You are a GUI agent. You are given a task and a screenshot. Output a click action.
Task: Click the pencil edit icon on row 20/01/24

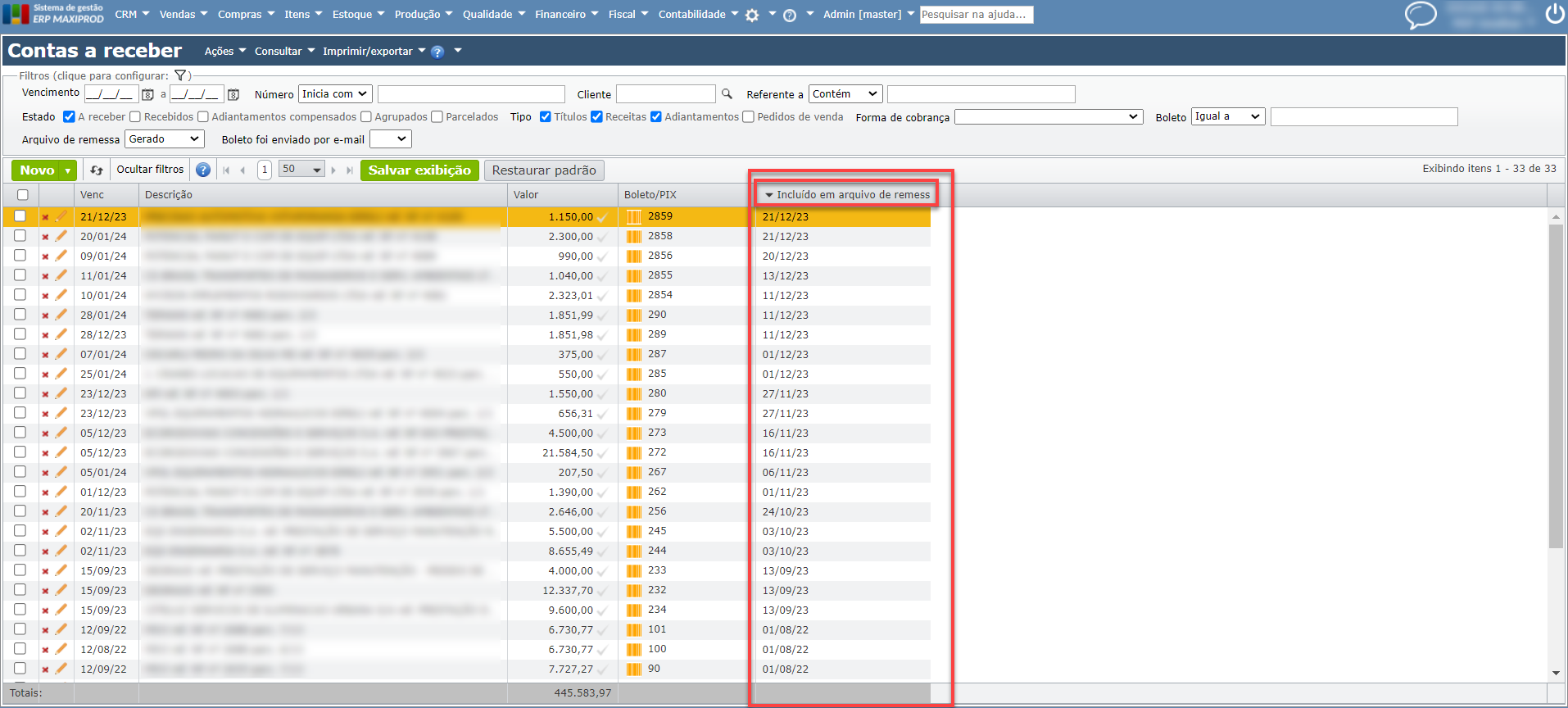61,237
